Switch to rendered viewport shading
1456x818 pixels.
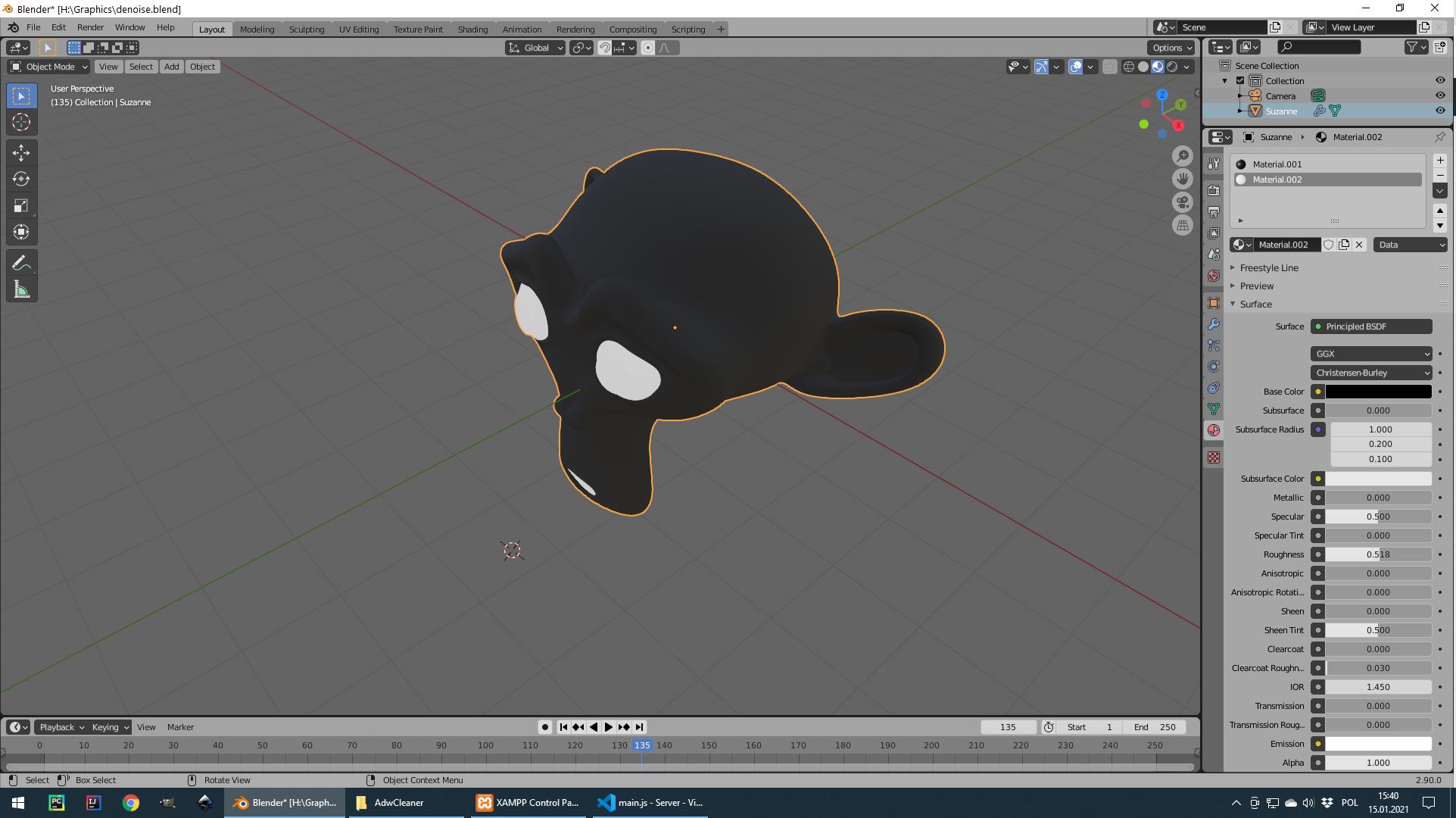(x=1172, y=67)
